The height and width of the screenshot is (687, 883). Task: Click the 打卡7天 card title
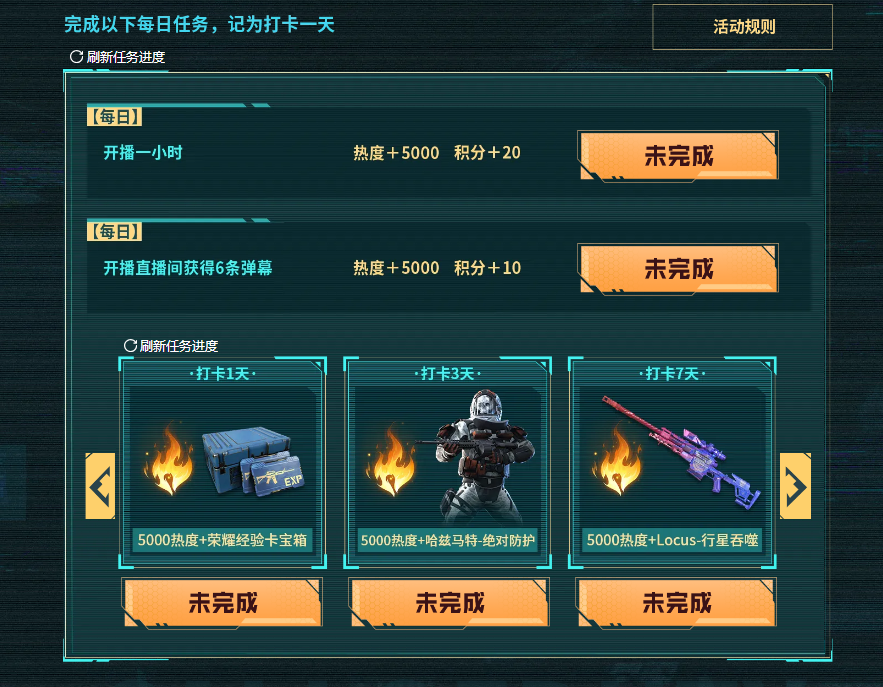coord(672,374)
